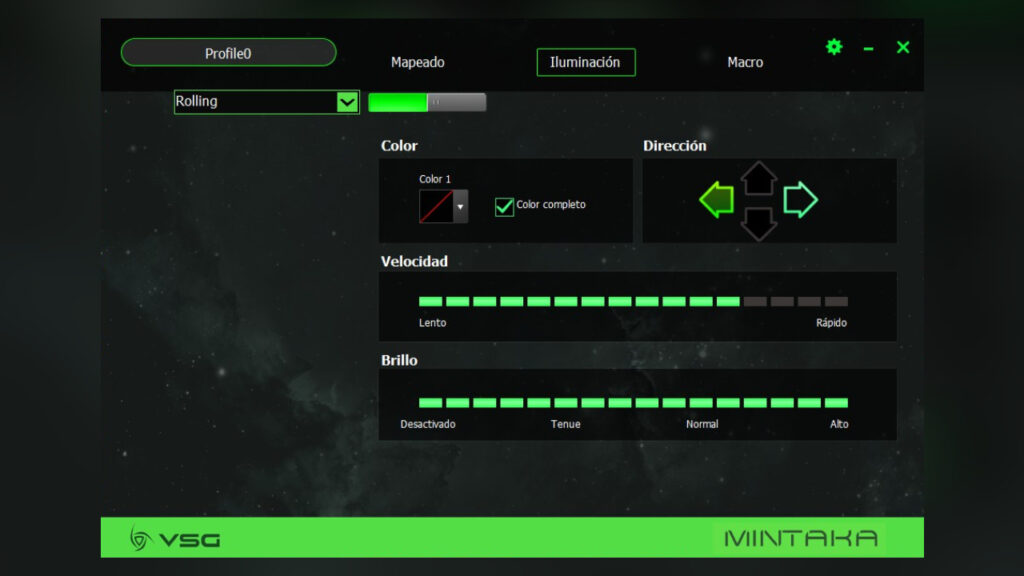Click the Profile0 button

click(228, 52)
